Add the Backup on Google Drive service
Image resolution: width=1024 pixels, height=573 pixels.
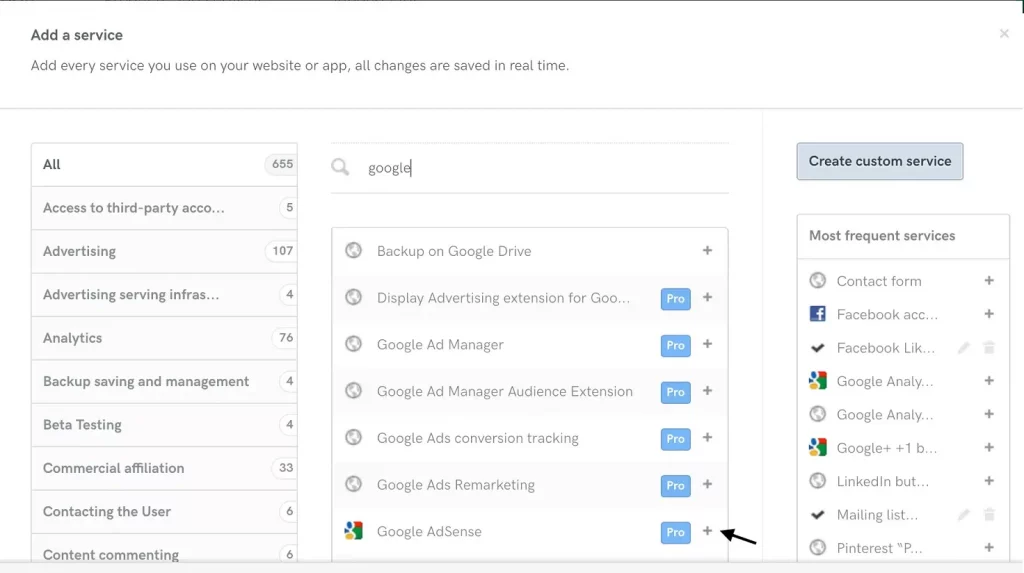[x=707, y=250]
